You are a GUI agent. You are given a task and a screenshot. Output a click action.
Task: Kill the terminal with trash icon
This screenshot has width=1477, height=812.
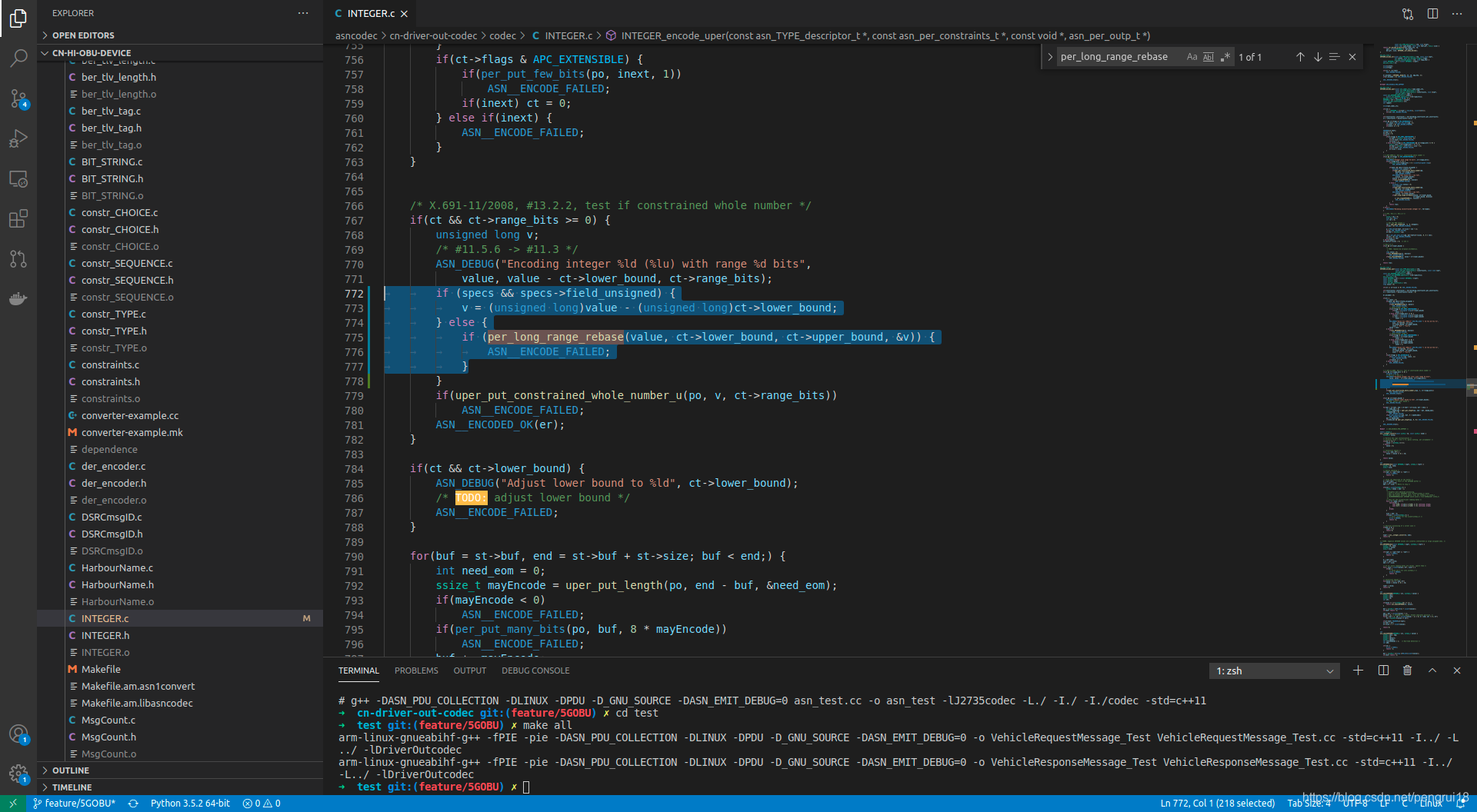1408,671
